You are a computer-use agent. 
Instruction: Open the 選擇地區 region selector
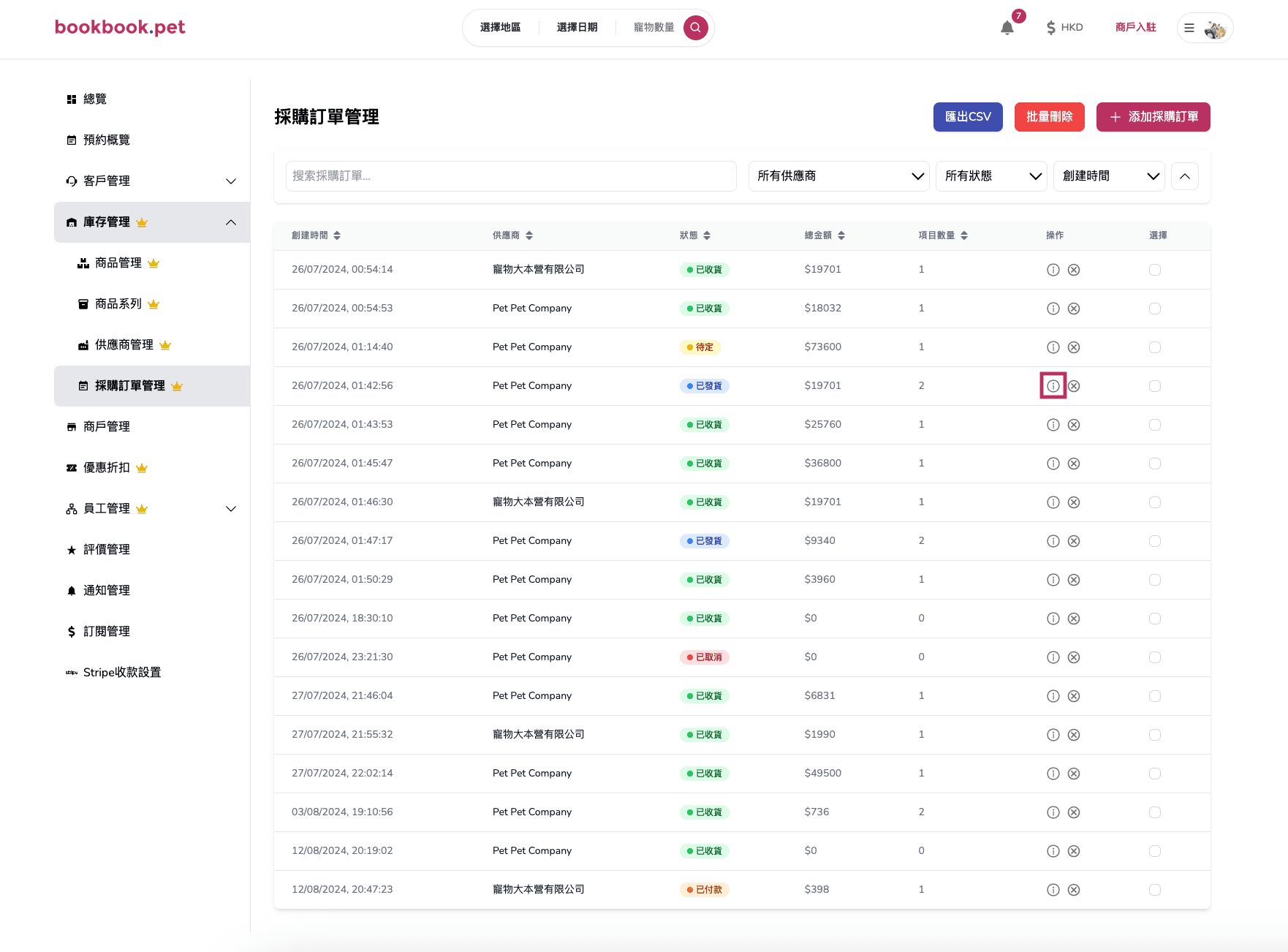[x=500, y=28]
